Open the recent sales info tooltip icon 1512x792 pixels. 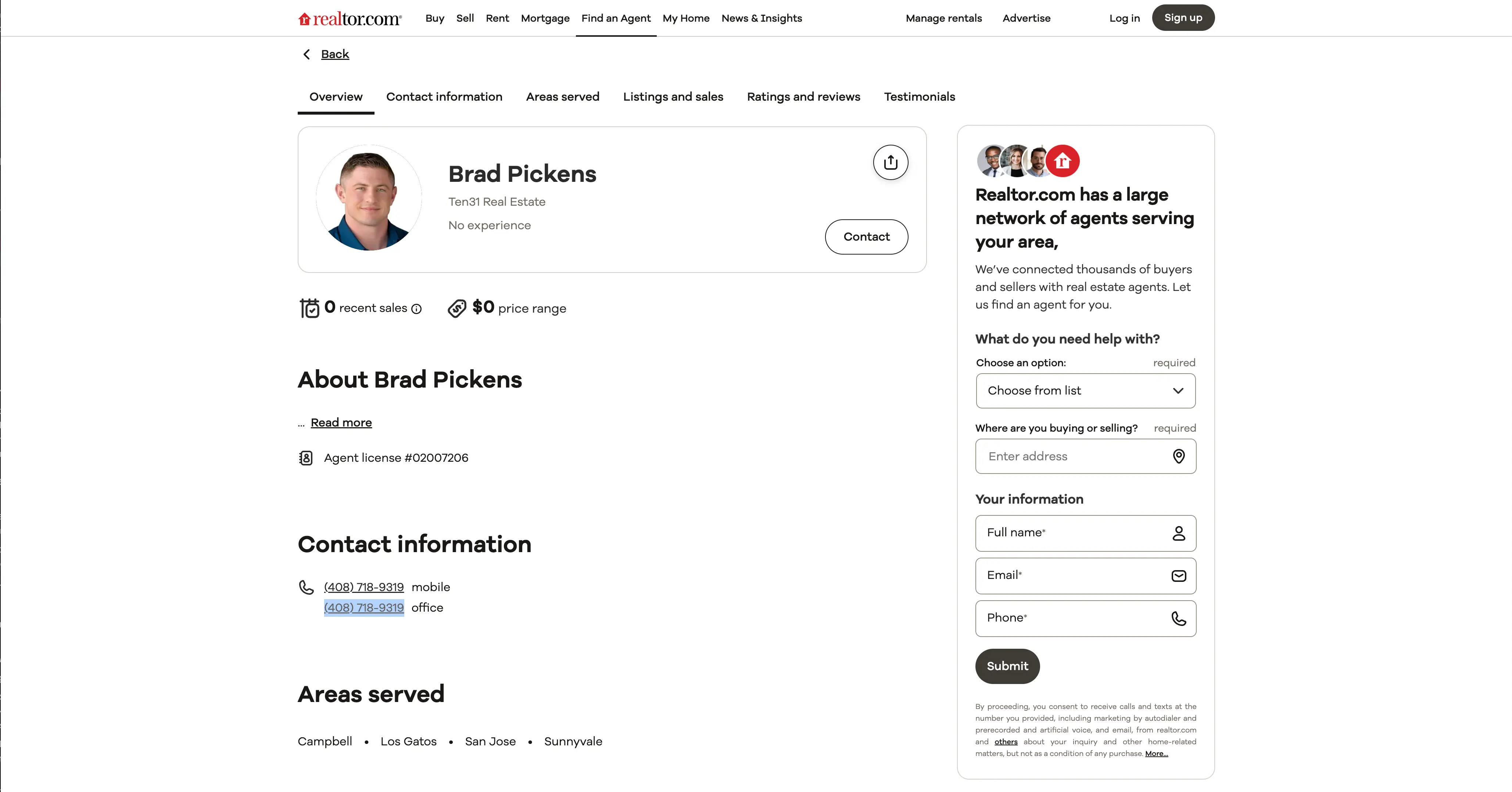pos(416,309)
